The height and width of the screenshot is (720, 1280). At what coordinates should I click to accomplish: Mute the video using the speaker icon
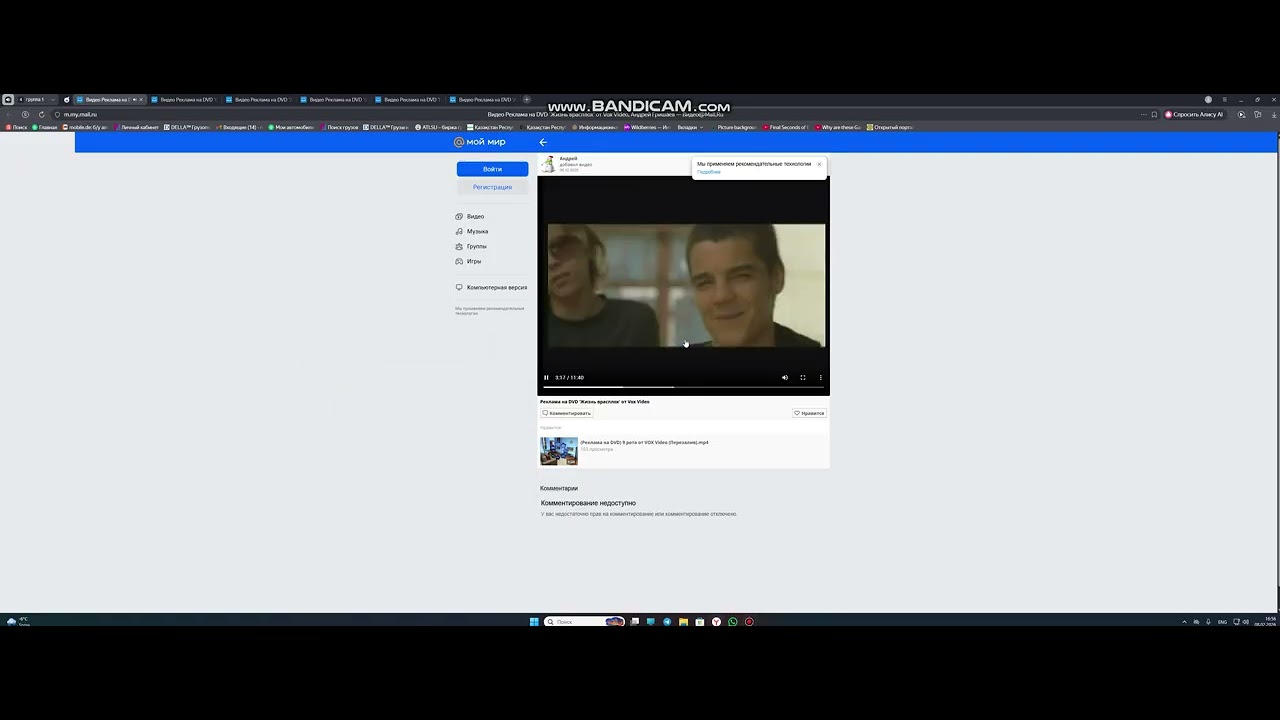pos(785,377)
